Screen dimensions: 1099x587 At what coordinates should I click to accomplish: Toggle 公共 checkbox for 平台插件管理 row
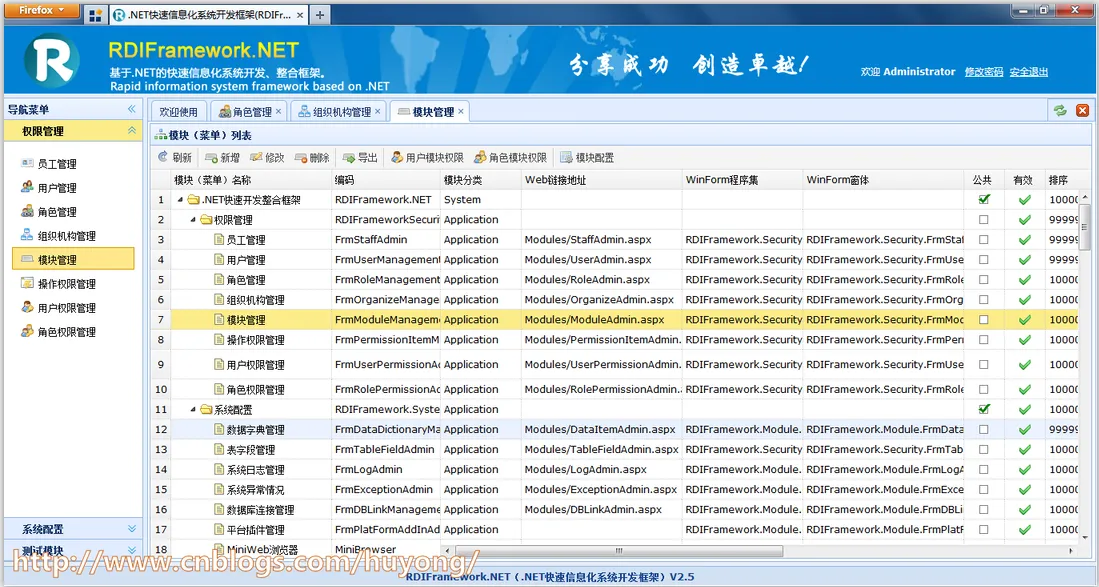[984, 530]
